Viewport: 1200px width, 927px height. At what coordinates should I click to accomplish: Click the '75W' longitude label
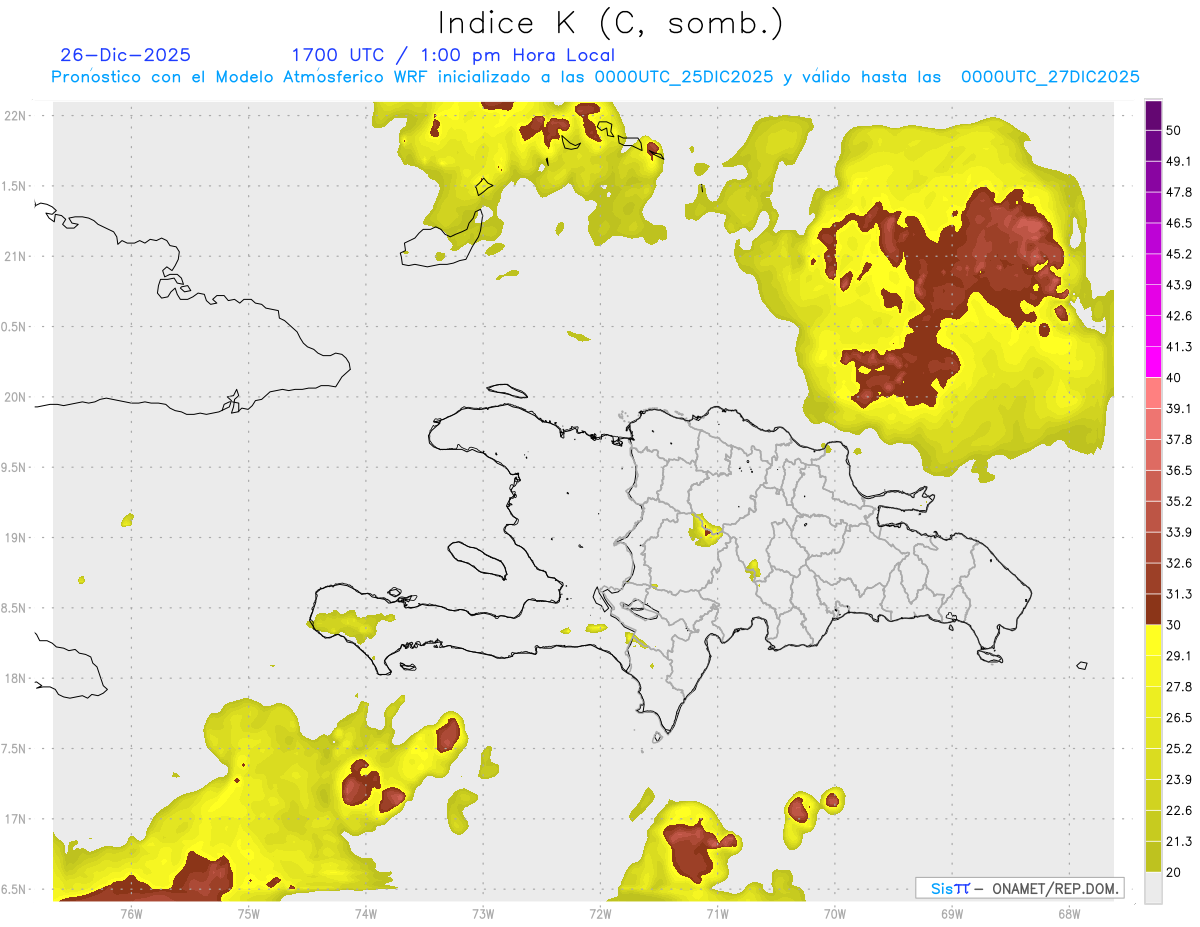(248, 915)
